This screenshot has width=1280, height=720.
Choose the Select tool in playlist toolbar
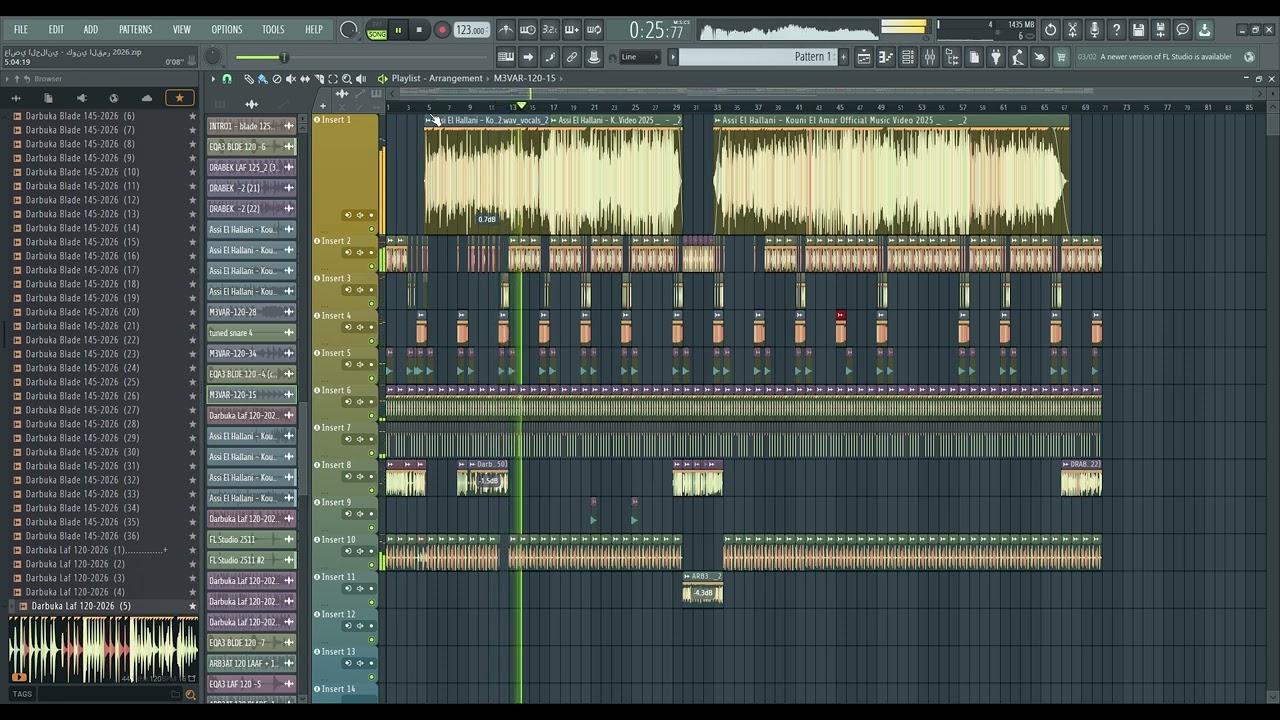(x=333, y=79)
